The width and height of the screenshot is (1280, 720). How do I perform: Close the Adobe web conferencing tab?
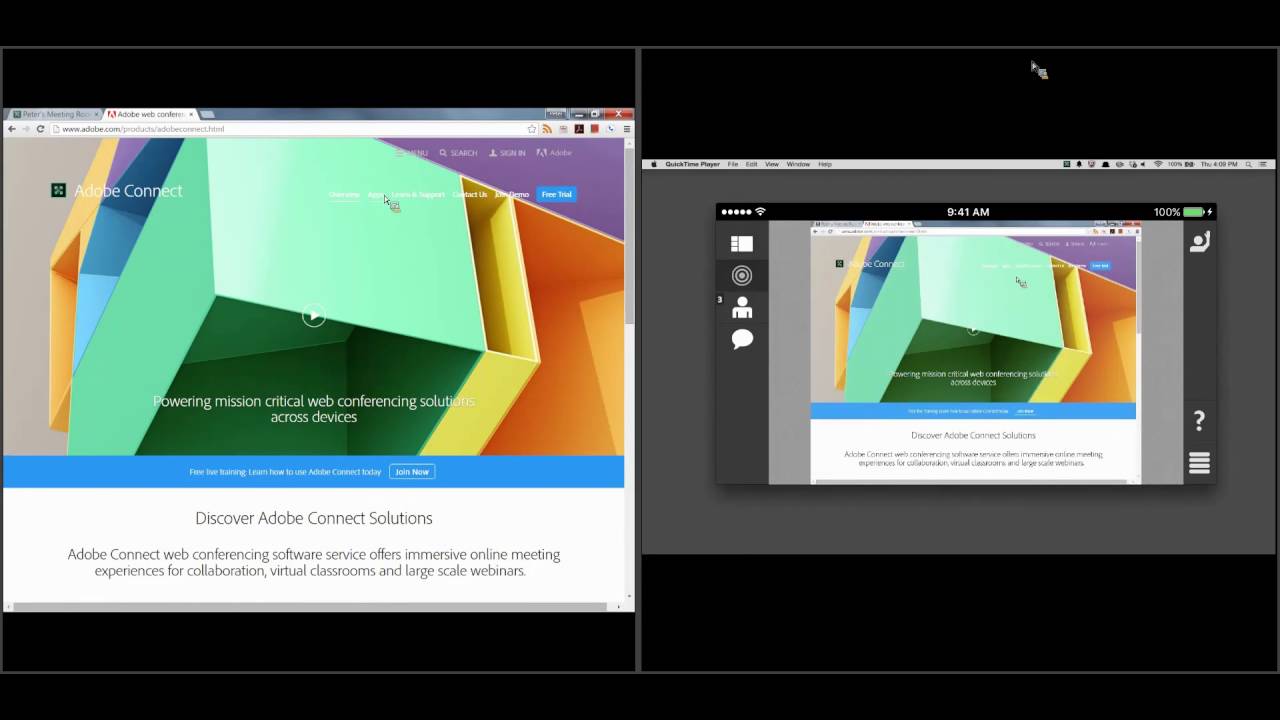point(191,114)
